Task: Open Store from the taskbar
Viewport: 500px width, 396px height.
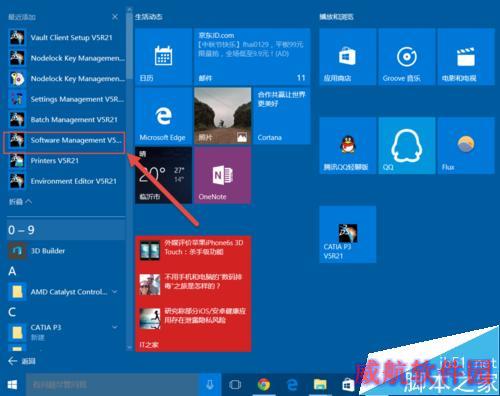Action: click(x=348, y=385)
